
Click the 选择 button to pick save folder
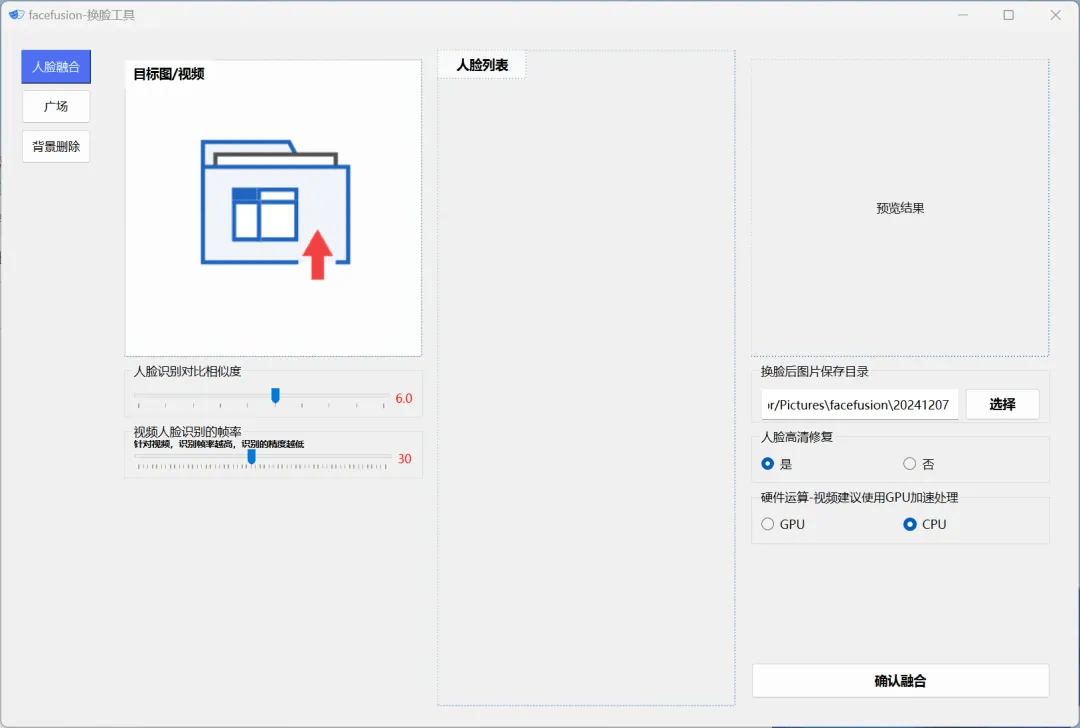[x=1002, y=404]
